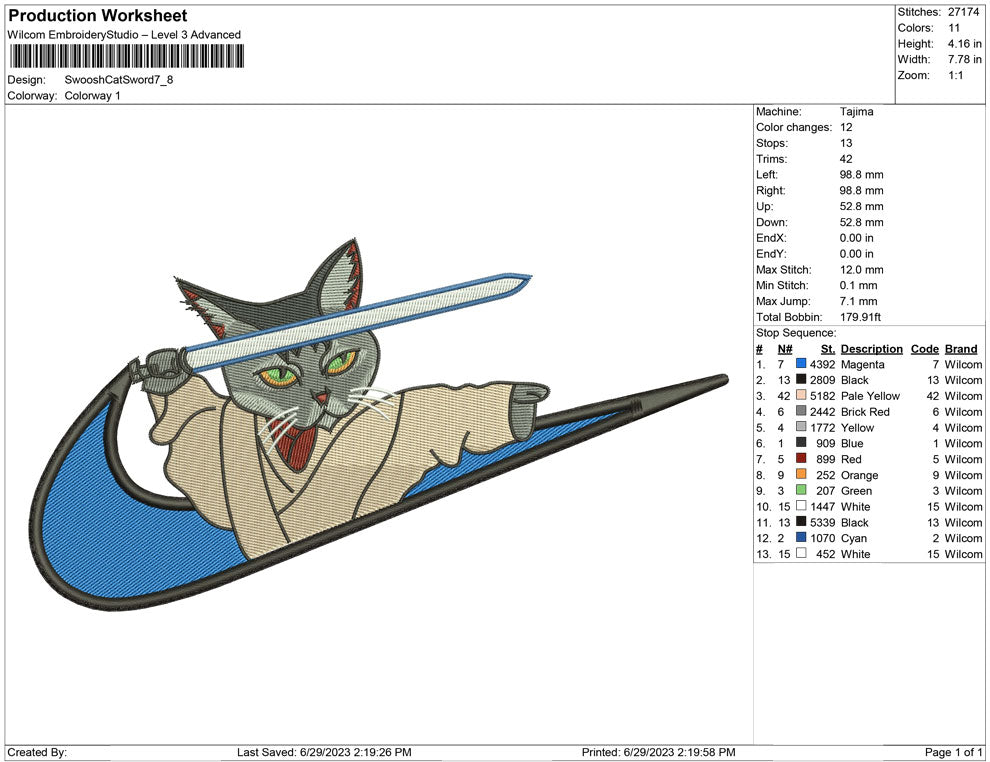Pick the Green 207 color swatch

801,490
